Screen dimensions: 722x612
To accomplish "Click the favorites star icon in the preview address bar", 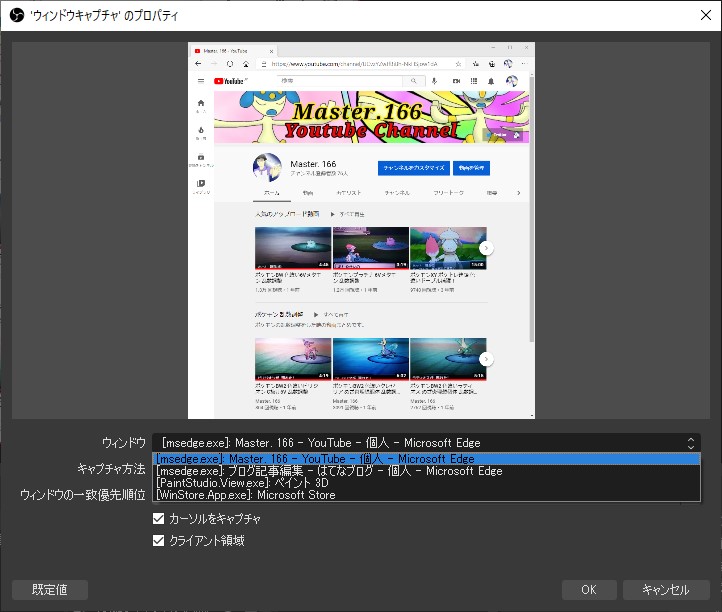I will (x=458, y=64).
